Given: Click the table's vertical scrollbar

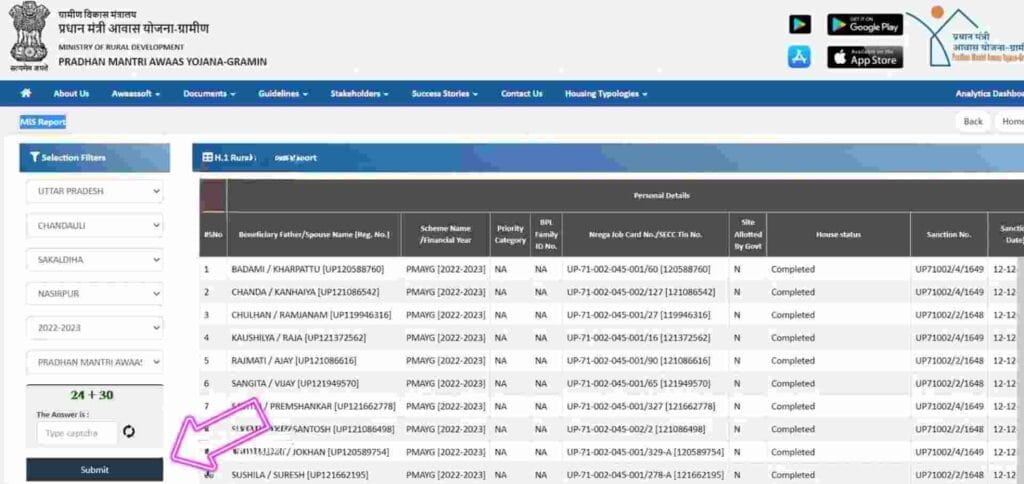Looking at the screenshot, I should [x=1020, y=370].
